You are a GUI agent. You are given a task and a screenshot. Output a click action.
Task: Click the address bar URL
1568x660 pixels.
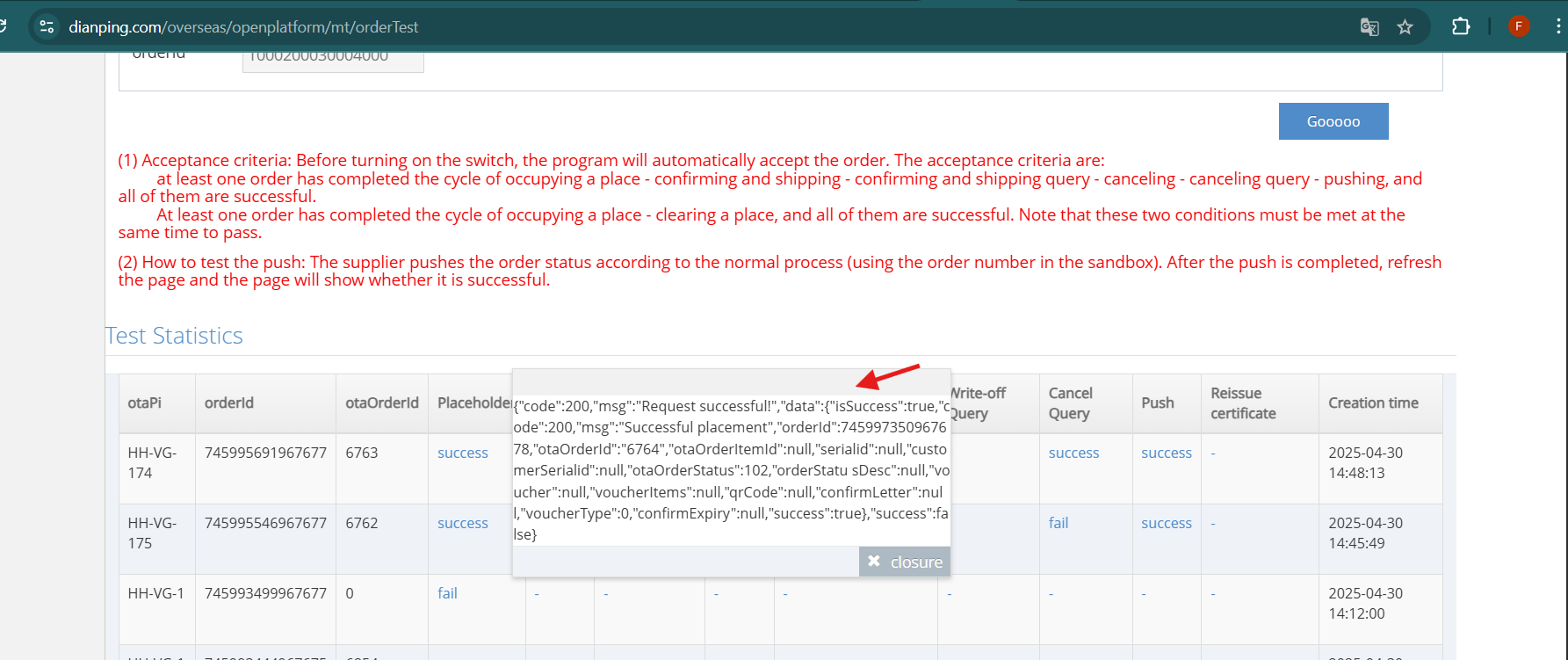click(x=243, y=27)
